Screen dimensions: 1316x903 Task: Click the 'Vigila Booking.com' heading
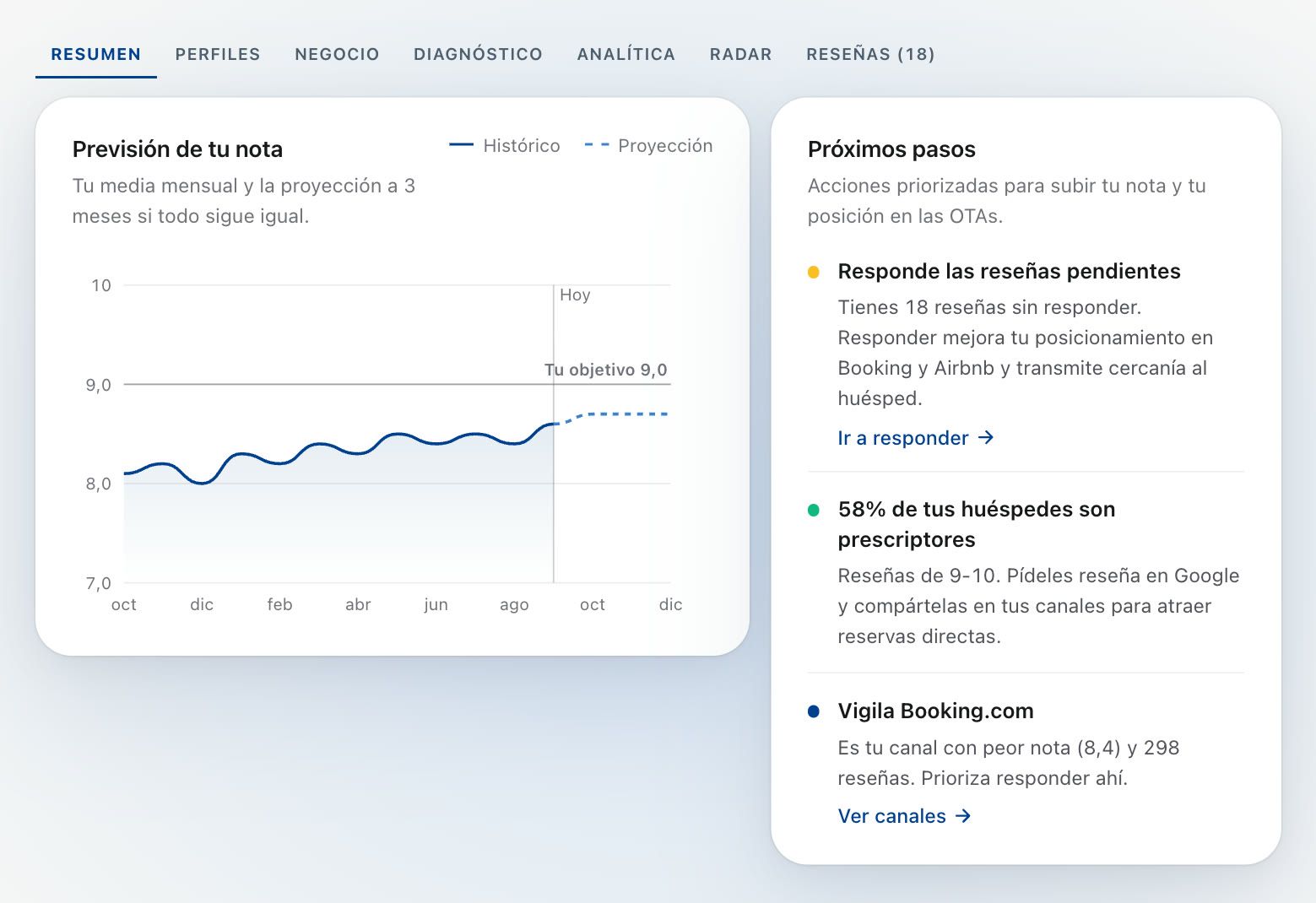click(x=935, y=711)
